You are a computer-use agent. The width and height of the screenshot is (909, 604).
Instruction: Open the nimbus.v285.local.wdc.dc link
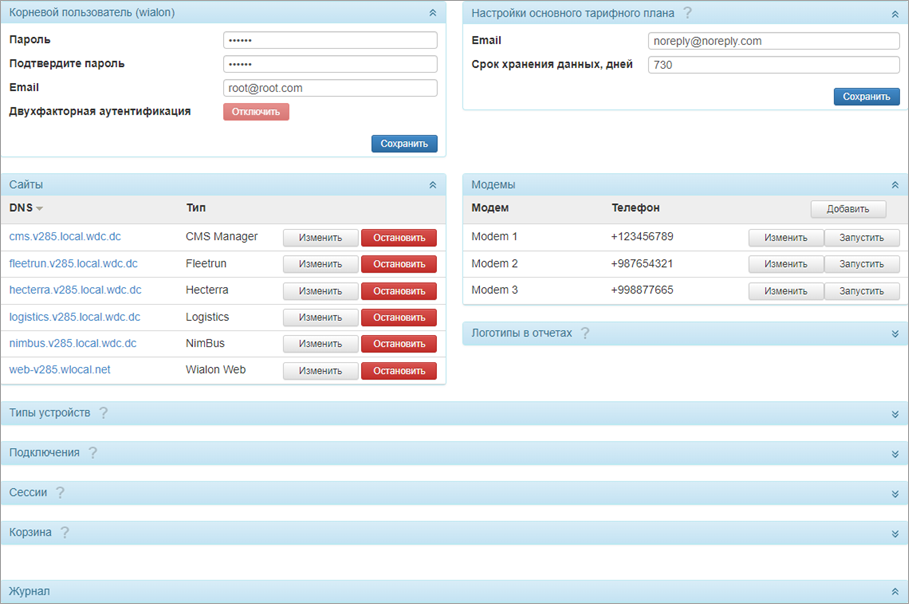coord(72,343)
